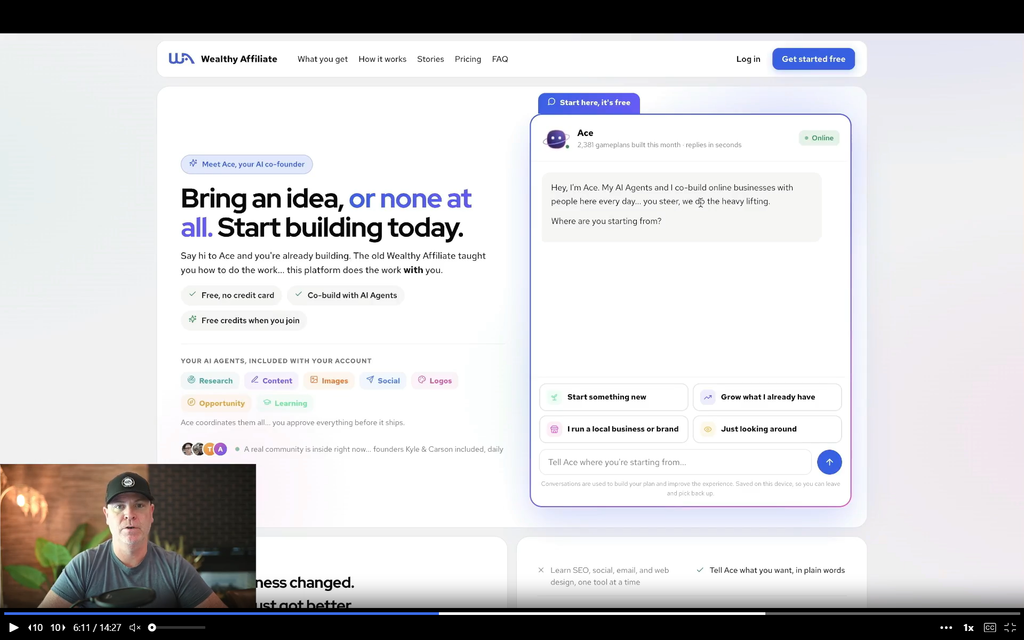The image size is (1024, 640).
Task: Seek on the video progress bar
Action: click(x=512, y=614)
